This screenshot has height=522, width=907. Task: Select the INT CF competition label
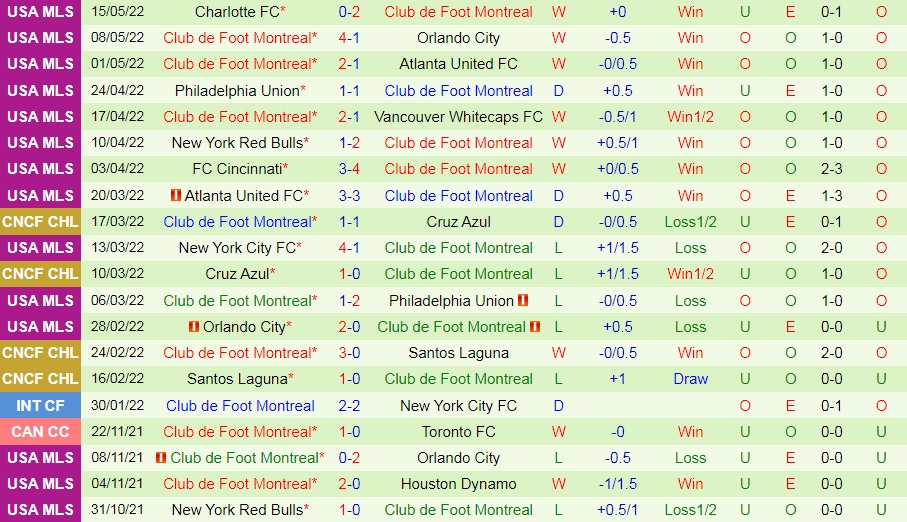pos(40,405)
